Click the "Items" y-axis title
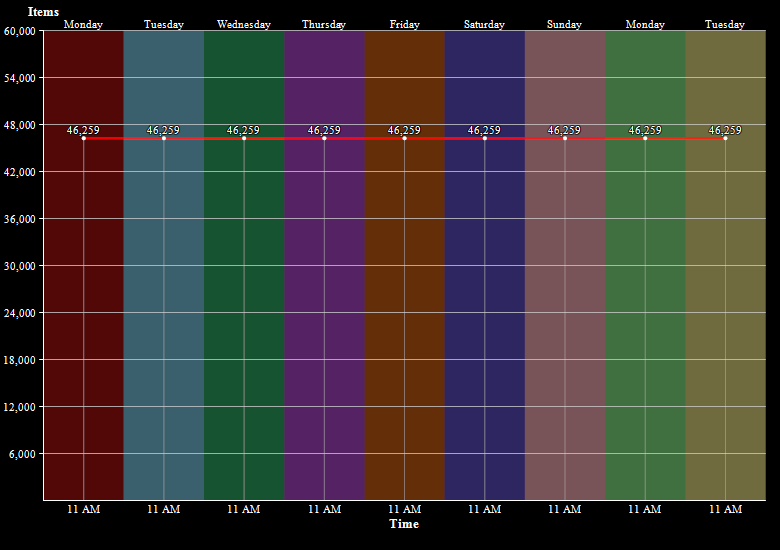 point(43,11)
